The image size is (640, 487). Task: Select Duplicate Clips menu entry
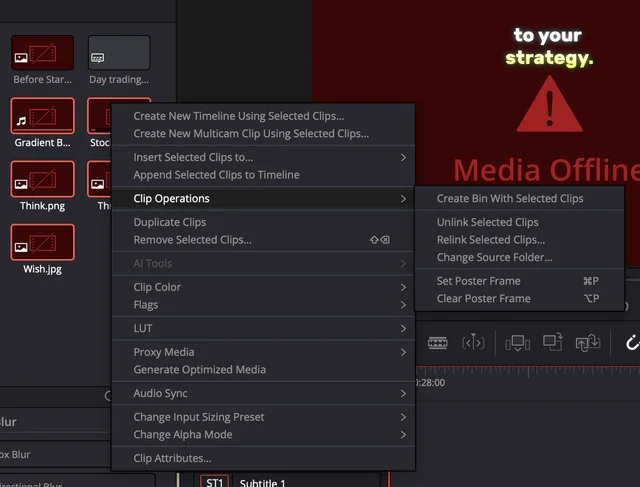click(263, 222)
